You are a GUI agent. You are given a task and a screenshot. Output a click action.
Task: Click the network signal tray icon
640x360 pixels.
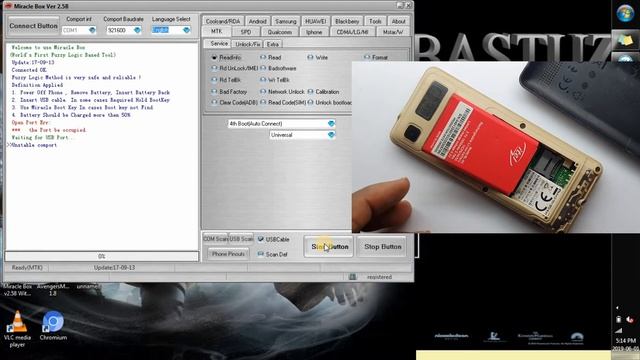(619, 330)
